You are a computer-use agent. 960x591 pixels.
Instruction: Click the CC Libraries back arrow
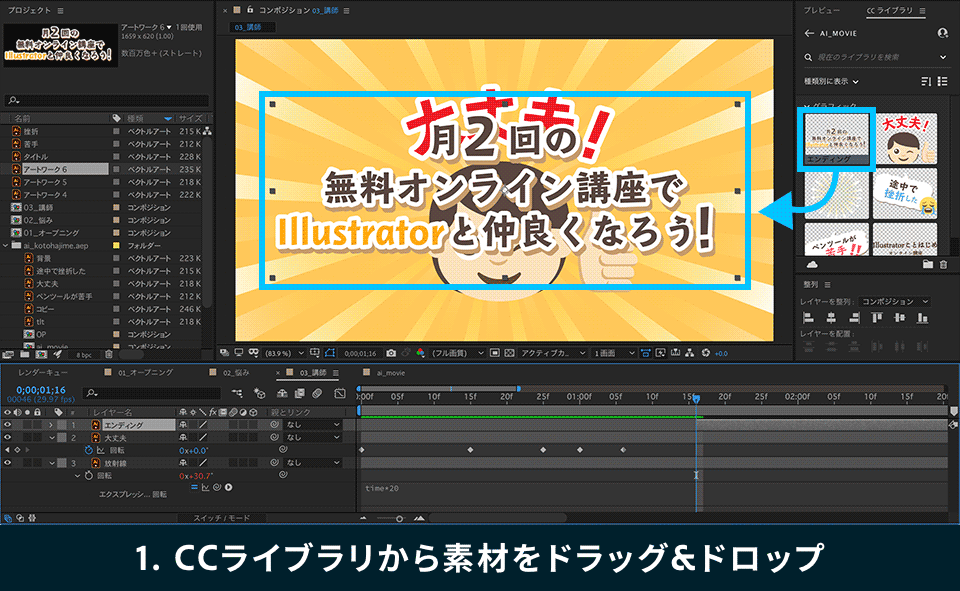809,33
